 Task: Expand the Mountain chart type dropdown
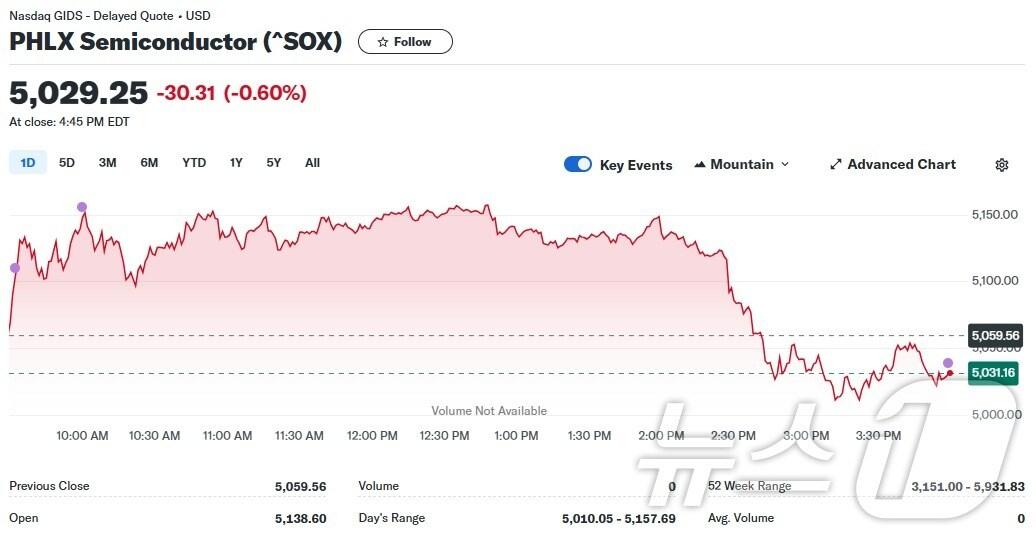point(741,165)
